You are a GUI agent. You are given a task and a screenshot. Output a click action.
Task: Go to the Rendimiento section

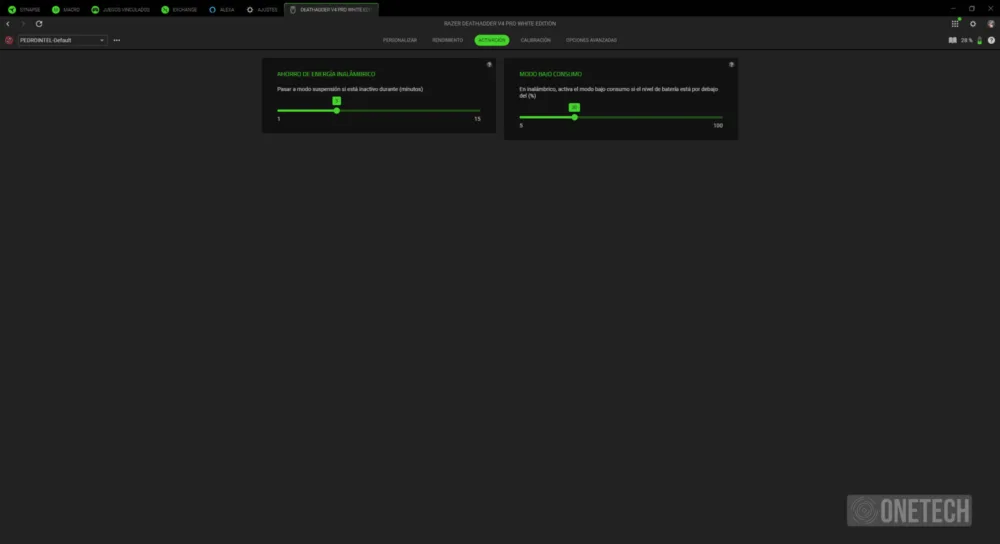448,40
